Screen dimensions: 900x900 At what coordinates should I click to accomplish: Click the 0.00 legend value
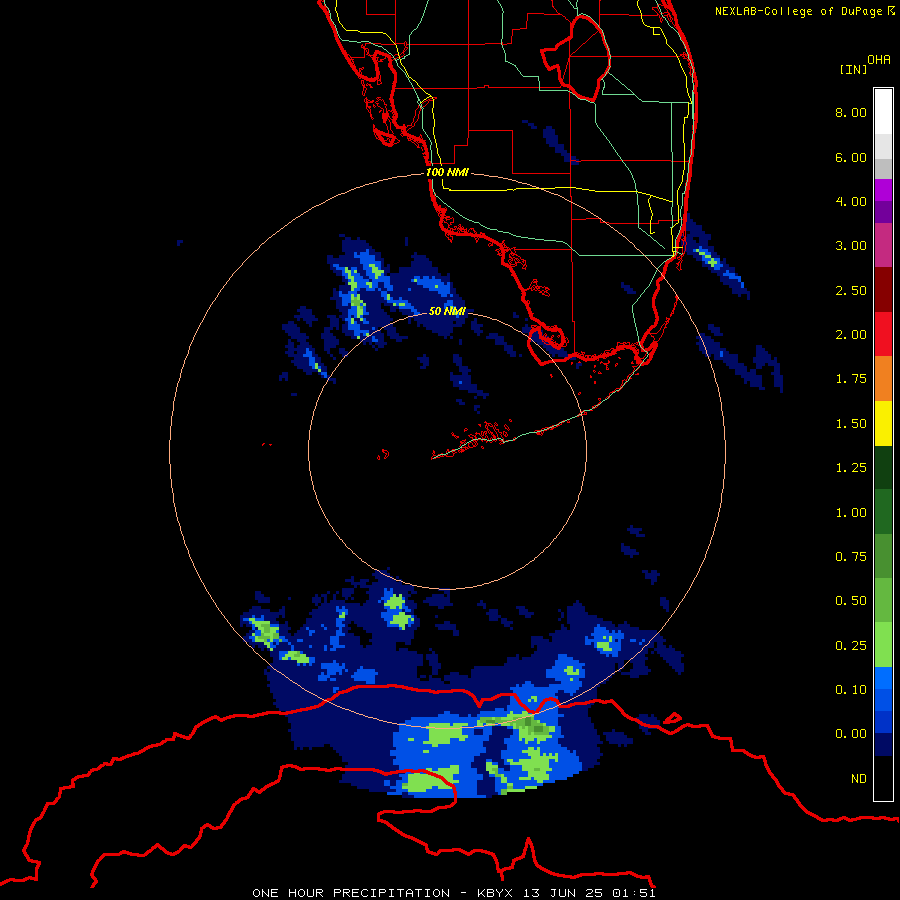click(851, 734)
